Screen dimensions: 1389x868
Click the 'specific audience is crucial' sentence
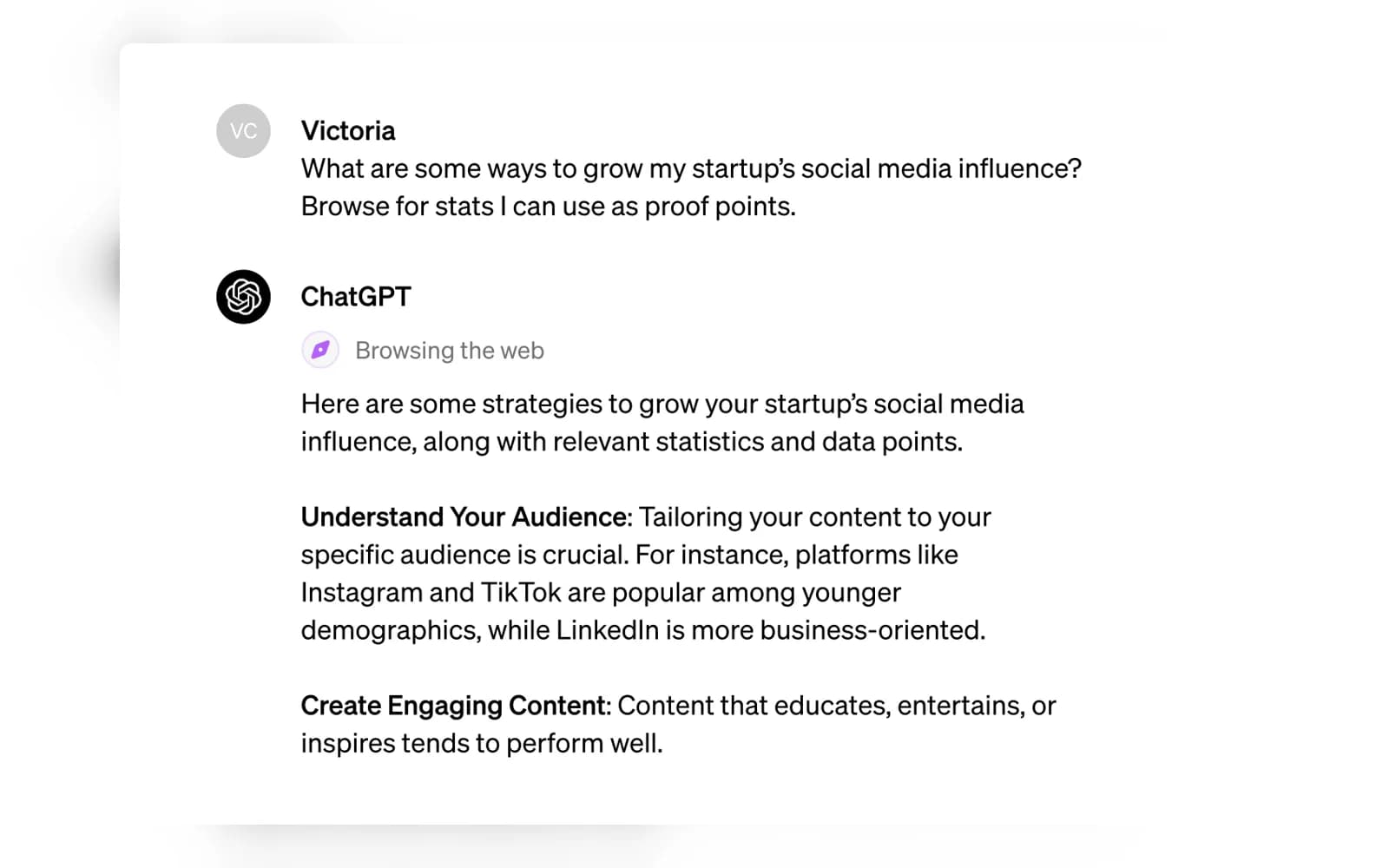tap(464, 555)
